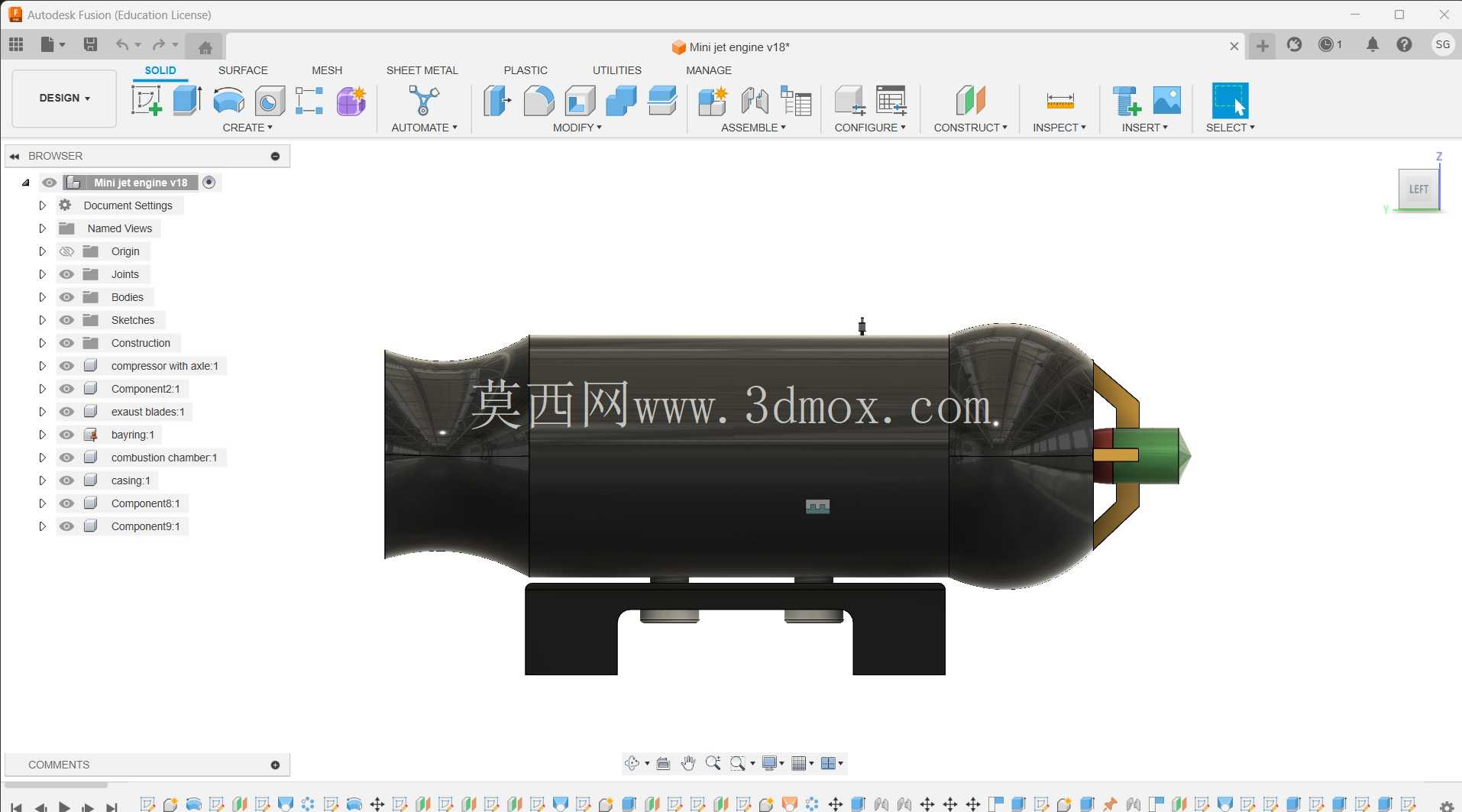The image size is (1462, 812).
Task: Switch to the MESH tab
Action: click(x=327, y=70)
